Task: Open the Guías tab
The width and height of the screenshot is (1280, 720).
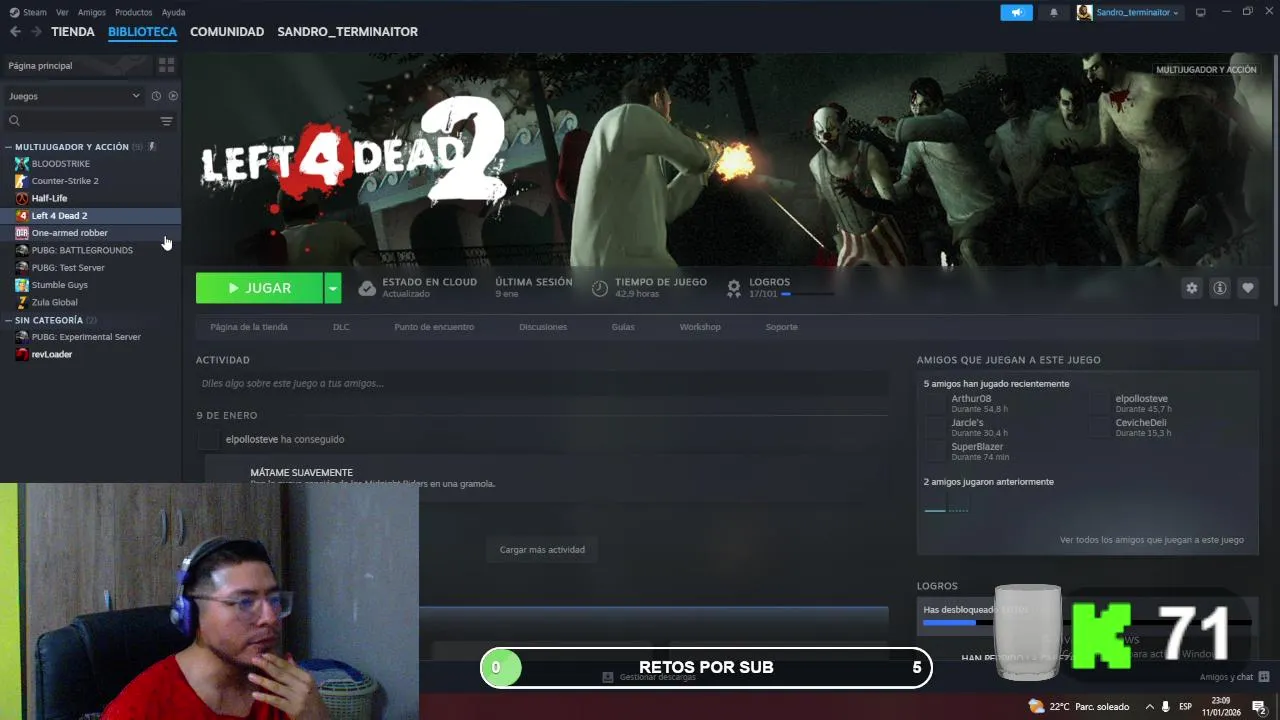Action: coord(623,327)
